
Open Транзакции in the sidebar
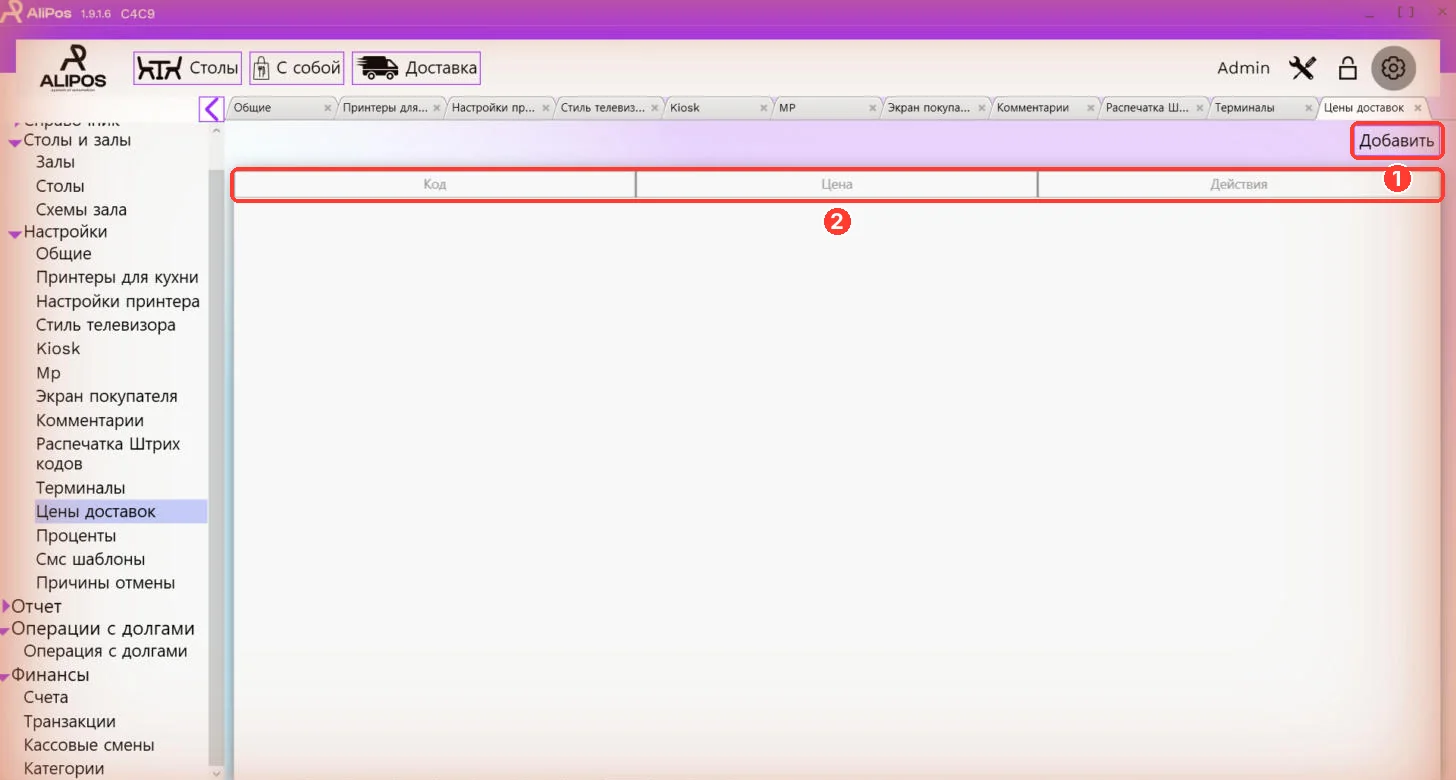pos(70,721)
